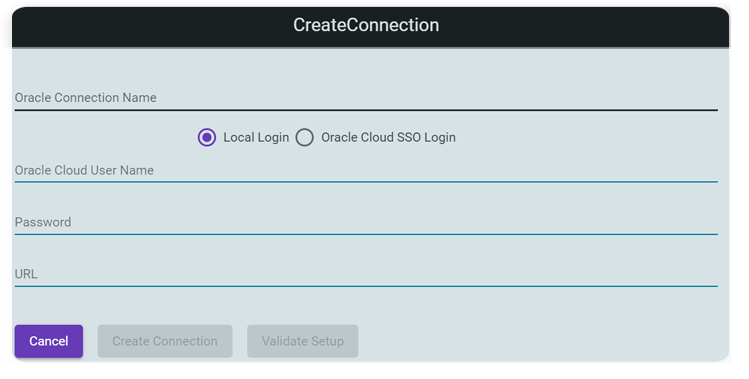Click the Create Connection button

(x=165, y=341)
